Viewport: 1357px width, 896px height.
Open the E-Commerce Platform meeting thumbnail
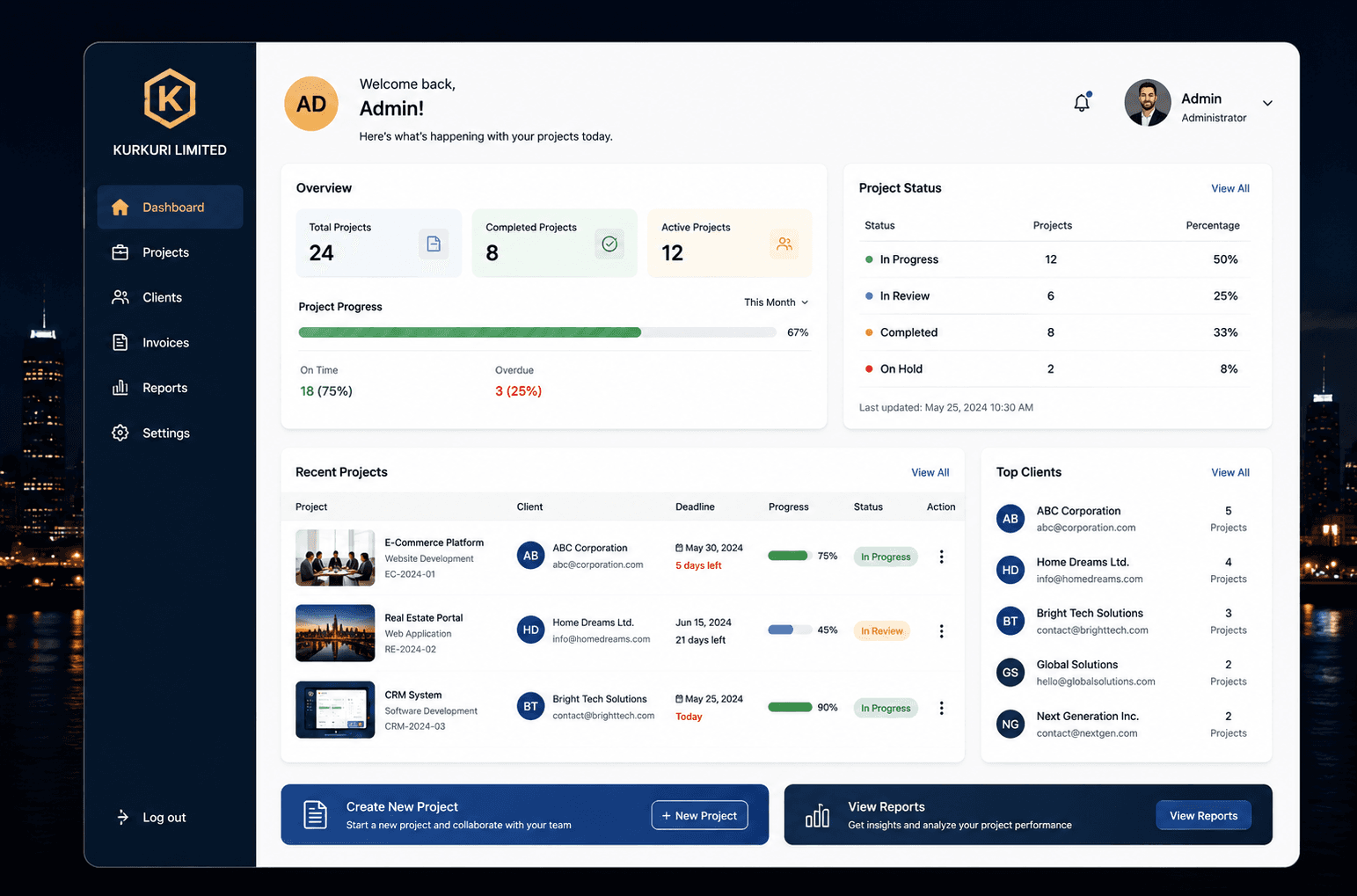[335, 557]
